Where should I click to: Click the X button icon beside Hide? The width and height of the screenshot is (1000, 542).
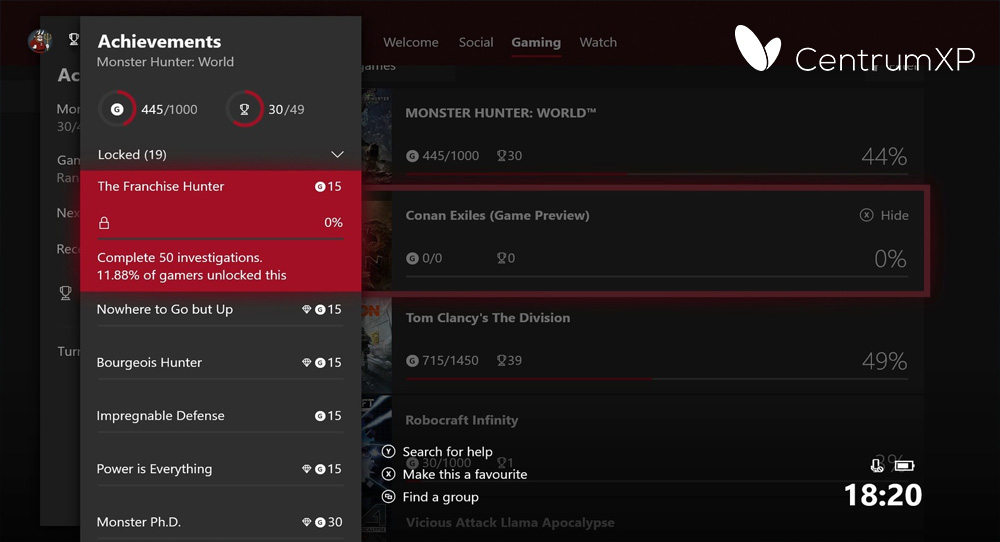tap(866, 215)
